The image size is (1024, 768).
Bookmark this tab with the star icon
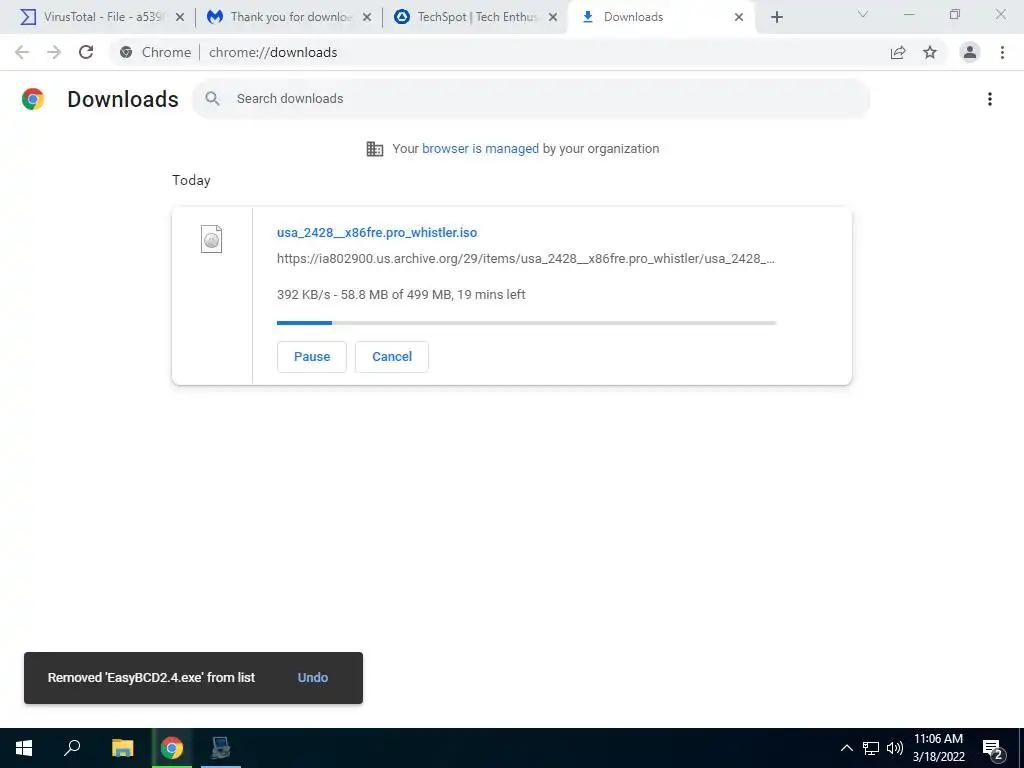tap(930, 52)
